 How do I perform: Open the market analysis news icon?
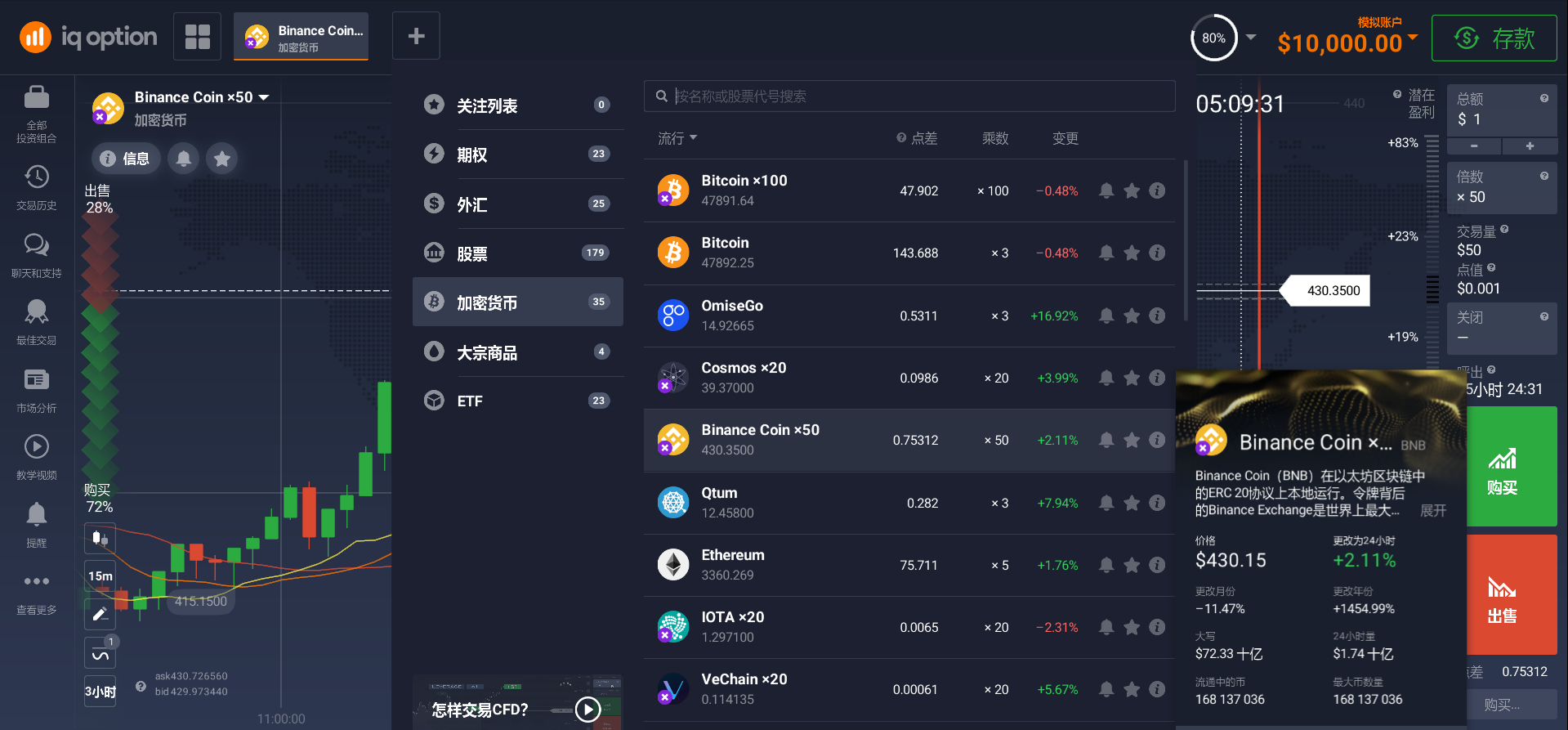(x=36, y=379)
